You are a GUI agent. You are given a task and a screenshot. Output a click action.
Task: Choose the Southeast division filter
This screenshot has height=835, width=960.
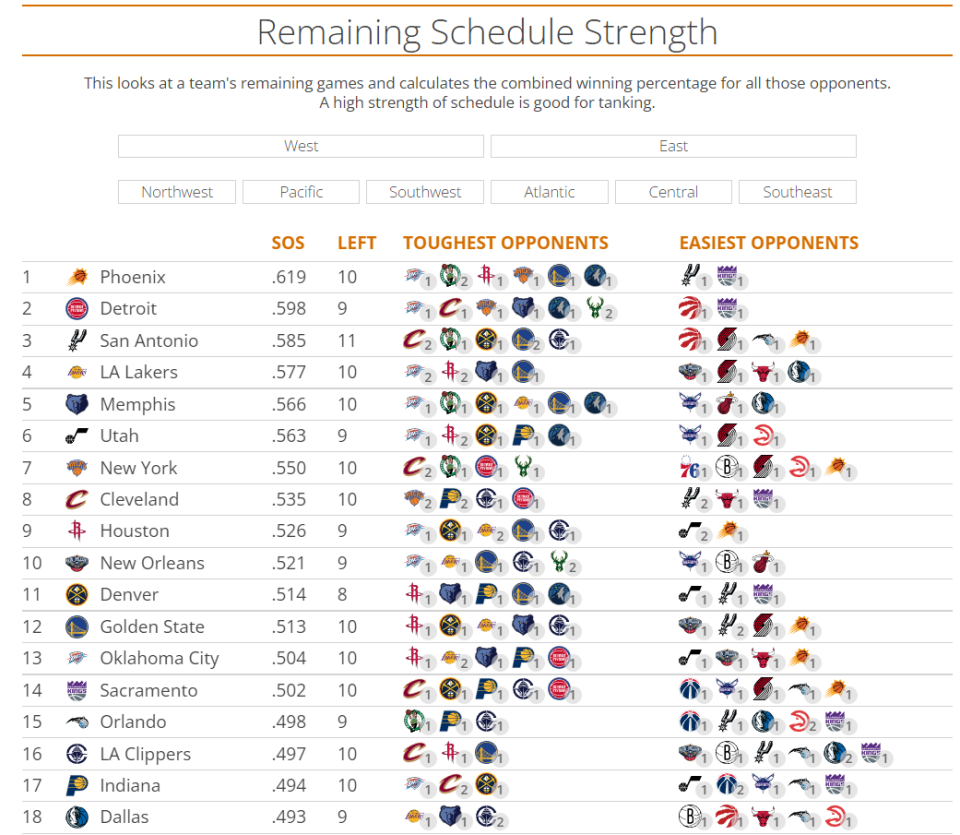click(x=797, y=192)
